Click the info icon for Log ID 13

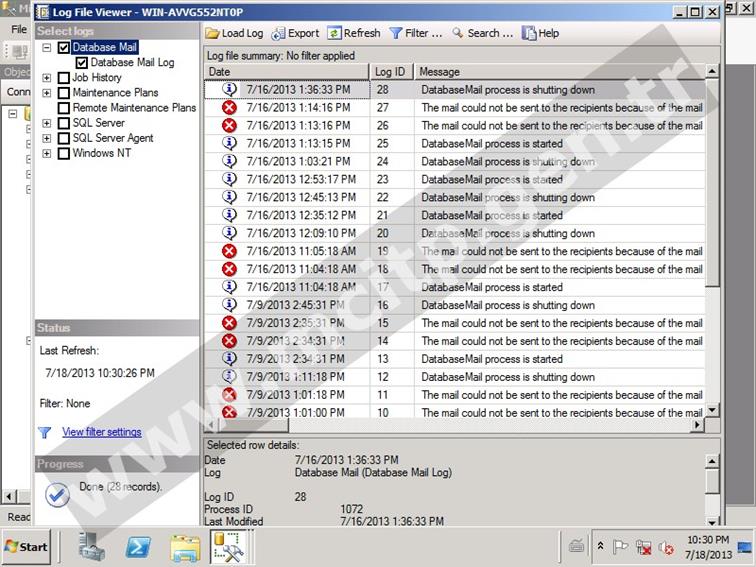pos(230,359)
